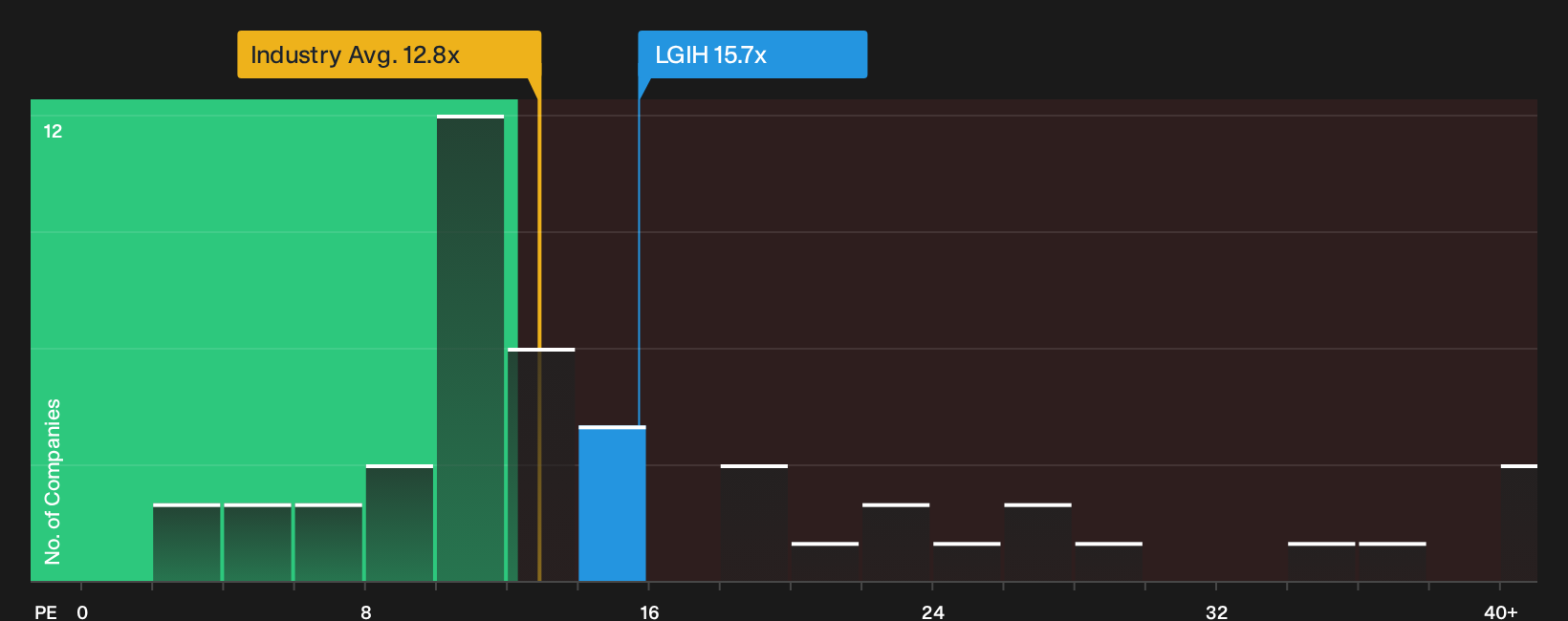Click the x-axis tick label 16
The height and width of the screenshot is (621, 1568).
(649, 612)
